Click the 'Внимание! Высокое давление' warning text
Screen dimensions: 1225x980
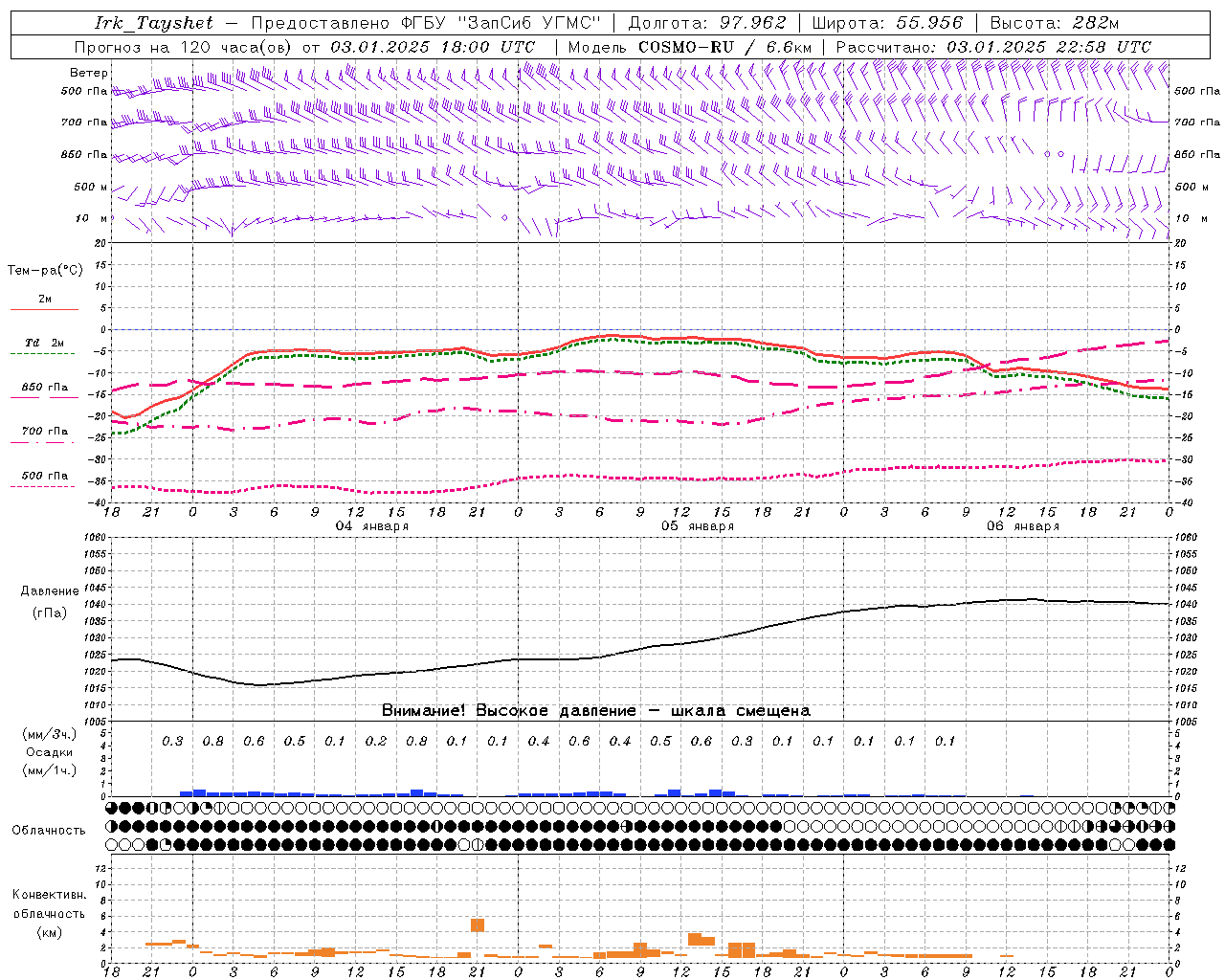point(508,710)
